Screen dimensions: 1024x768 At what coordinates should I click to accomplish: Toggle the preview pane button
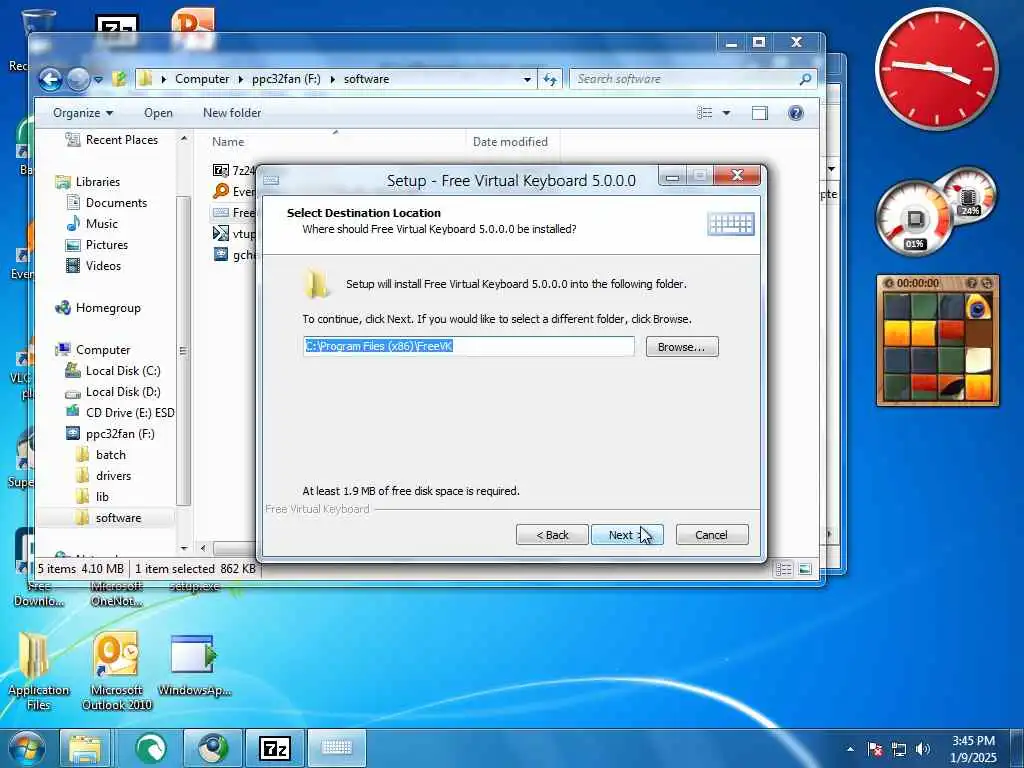pyautogui.click(x=760, y=113)
